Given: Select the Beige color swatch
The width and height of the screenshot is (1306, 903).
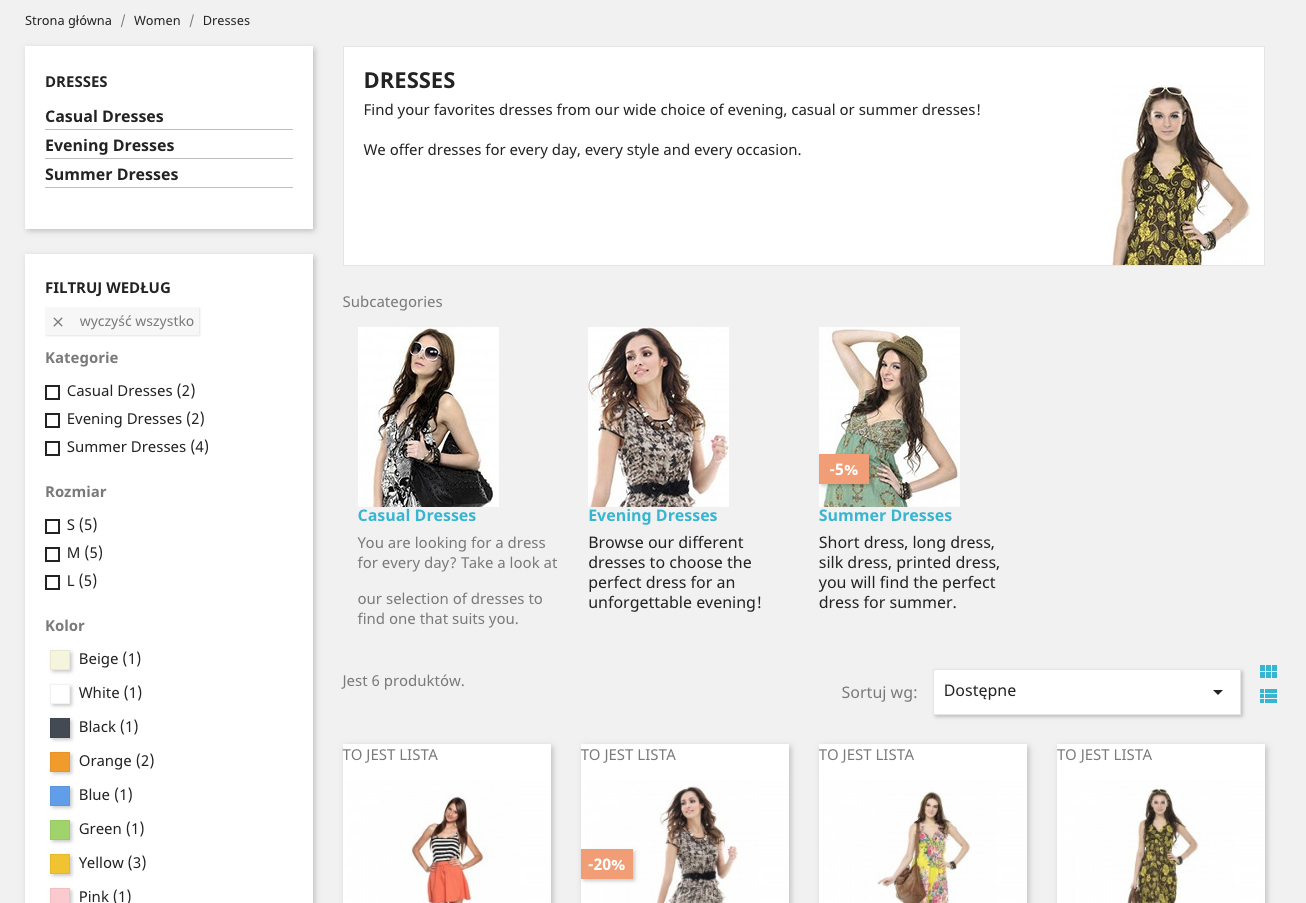Looking at the screenshot, I should click(x=60, y=660).
